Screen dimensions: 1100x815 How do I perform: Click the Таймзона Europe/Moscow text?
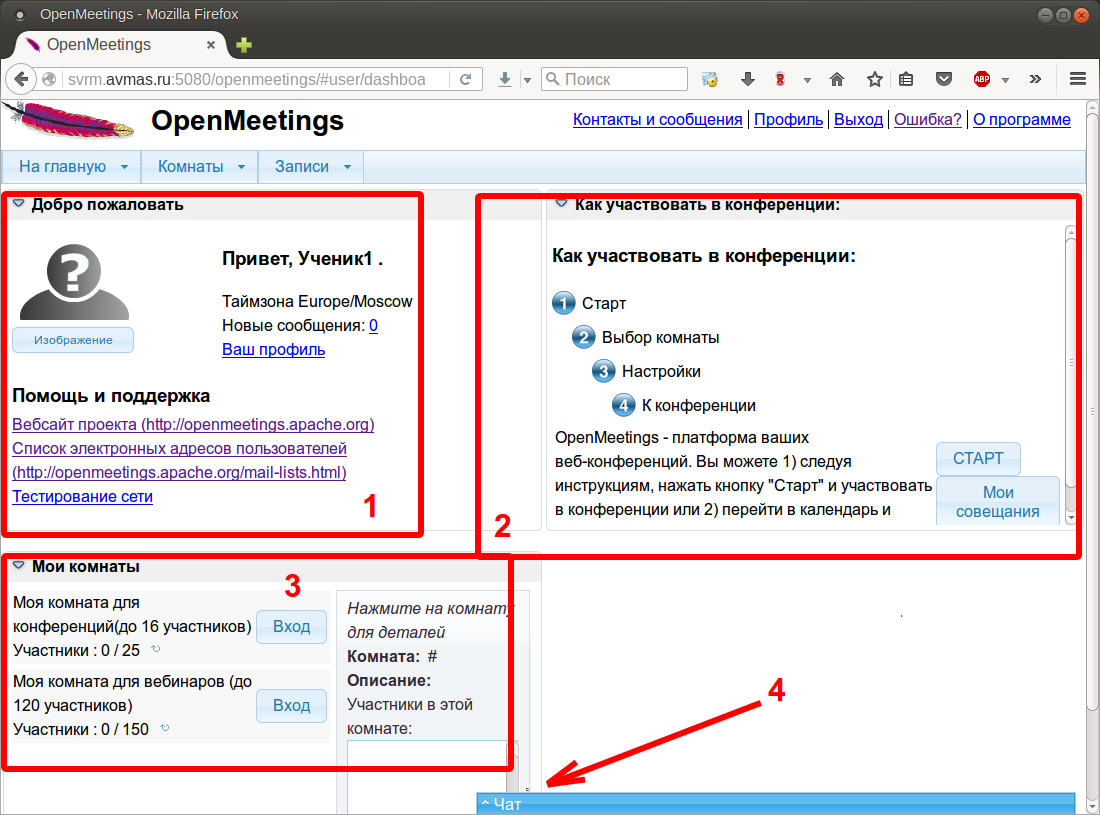point(317,302)
